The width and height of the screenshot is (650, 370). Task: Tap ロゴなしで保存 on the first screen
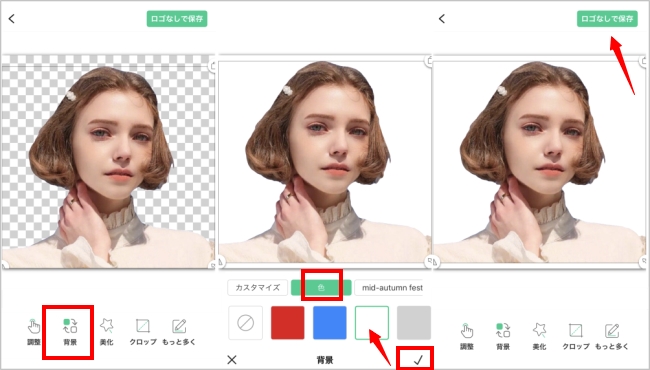pos(177,19)
